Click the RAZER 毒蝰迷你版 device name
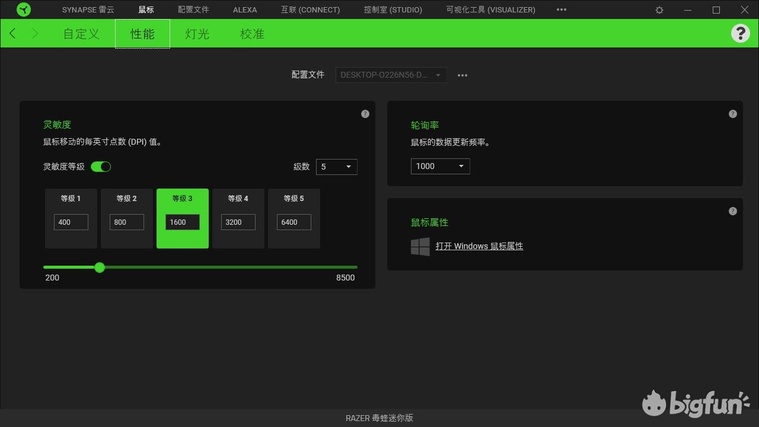Image resolution: width=759 pixels, height=427 pixels. click(380, 418)
